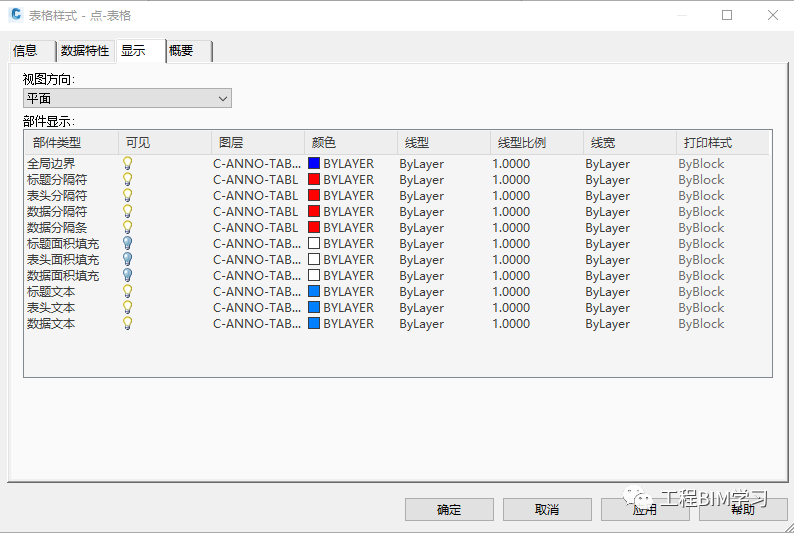Click ByBlock plot style of 全局边界 row
This screenshot has height=533, width=794.
click(x=701, y=163)
